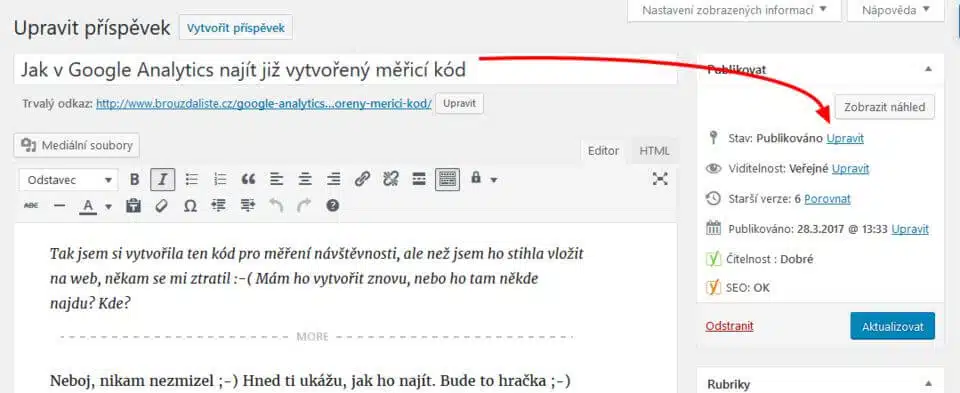Click Mediální soubory button

pyautogui.click(x=77, y=146)
